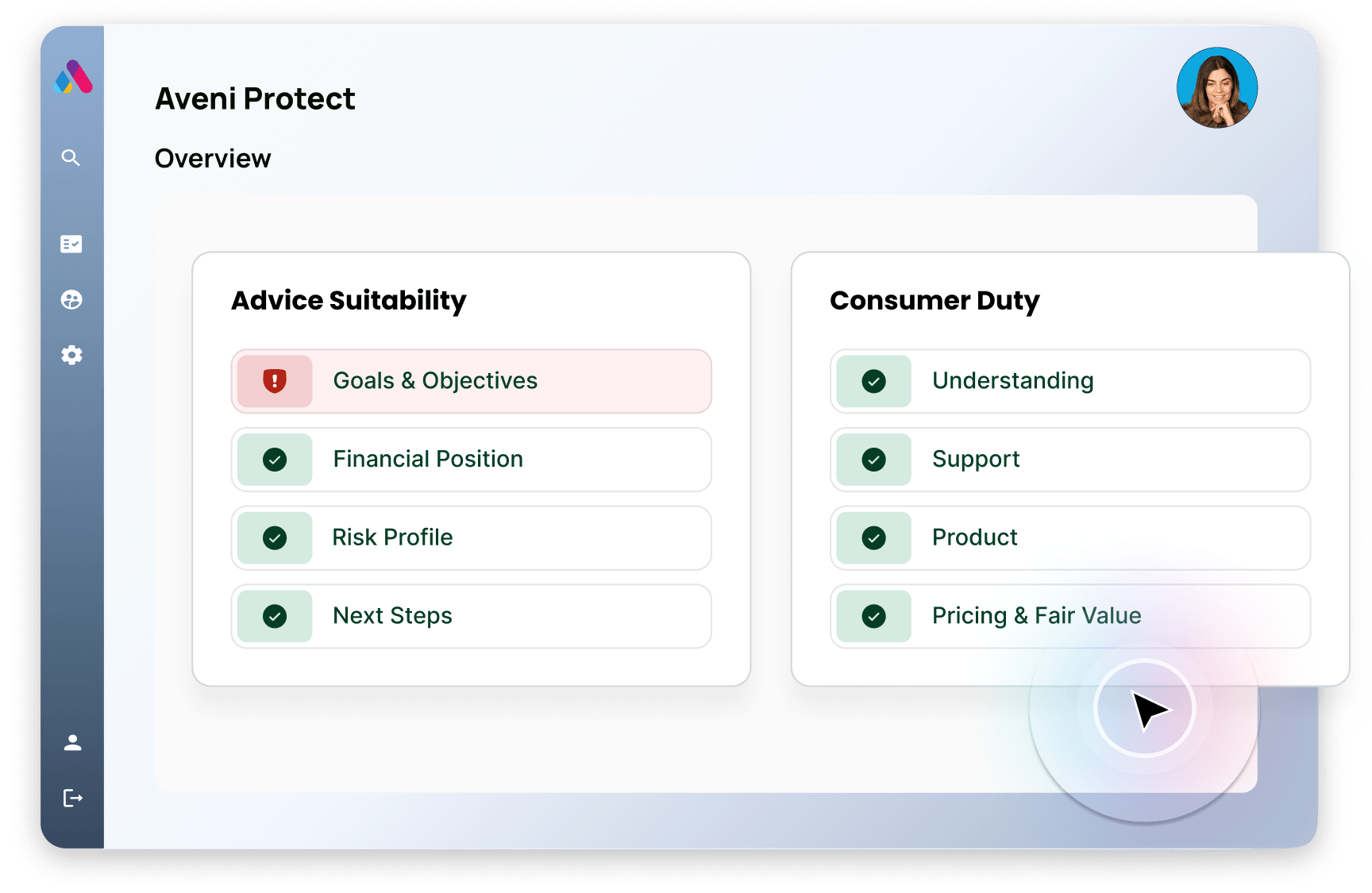This screenshot has width=1372, height=893.
Task: Open the Next Steps row
Action: click(x=472, y=617)
